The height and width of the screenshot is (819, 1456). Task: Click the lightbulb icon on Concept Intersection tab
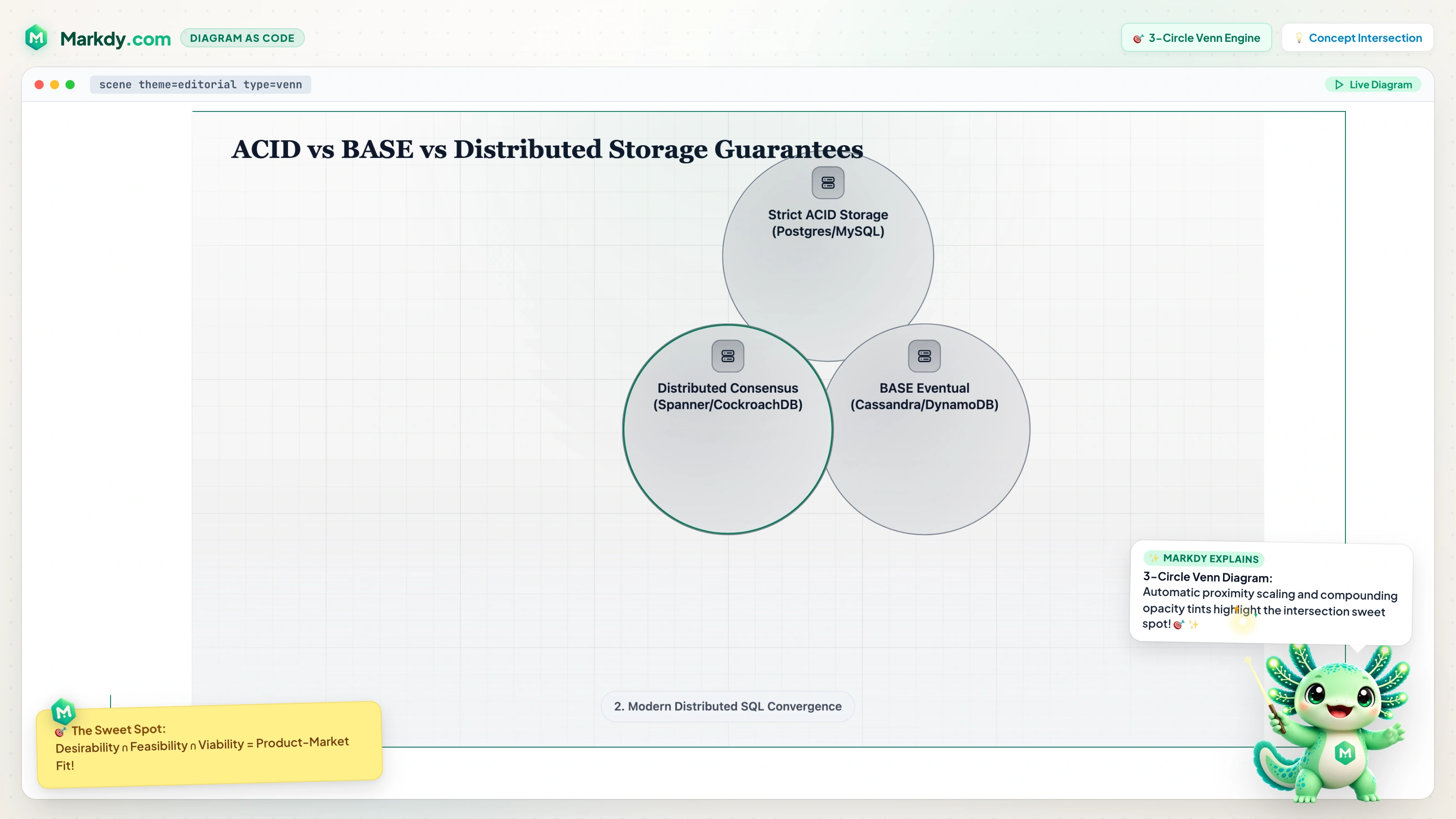tap(1299, 38)
